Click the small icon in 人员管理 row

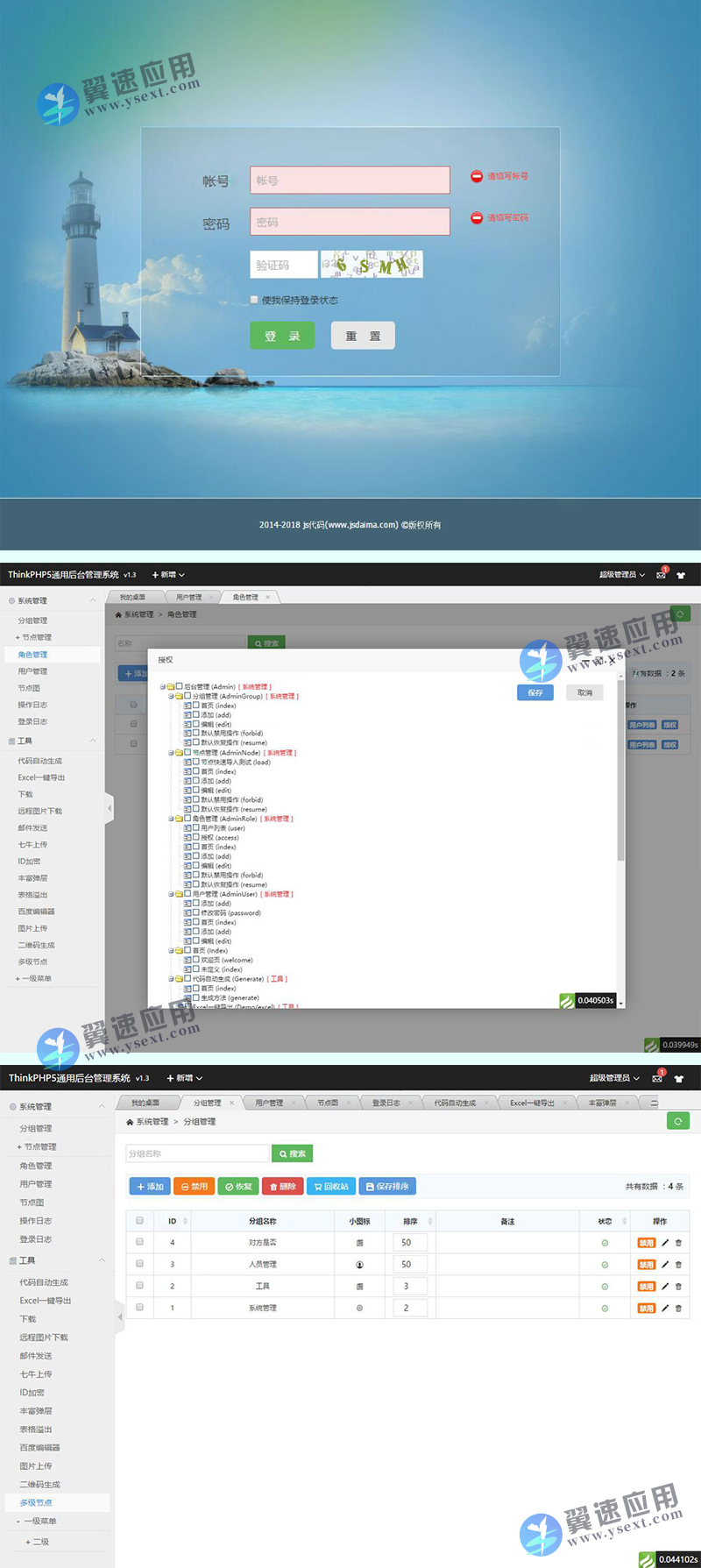point(359,1265)
